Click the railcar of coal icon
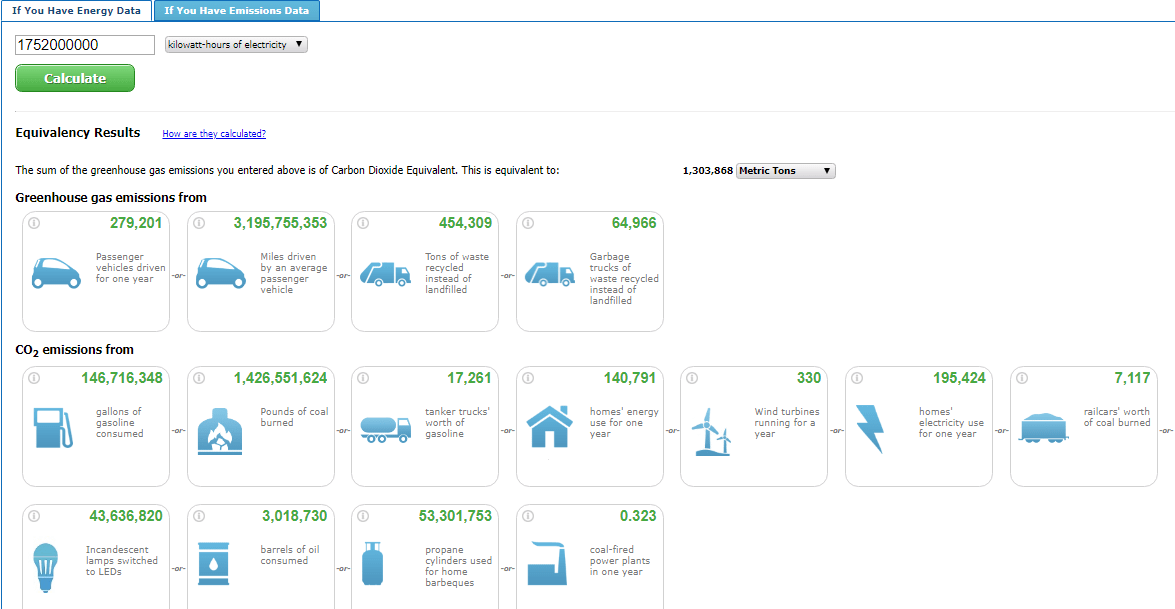 tap(1040, 428)
